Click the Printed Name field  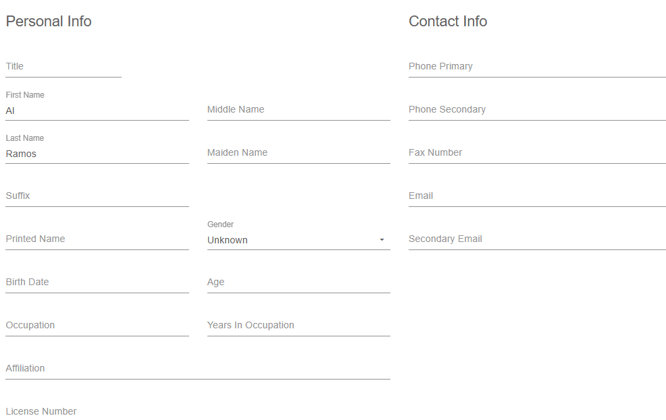coord(97,239)
